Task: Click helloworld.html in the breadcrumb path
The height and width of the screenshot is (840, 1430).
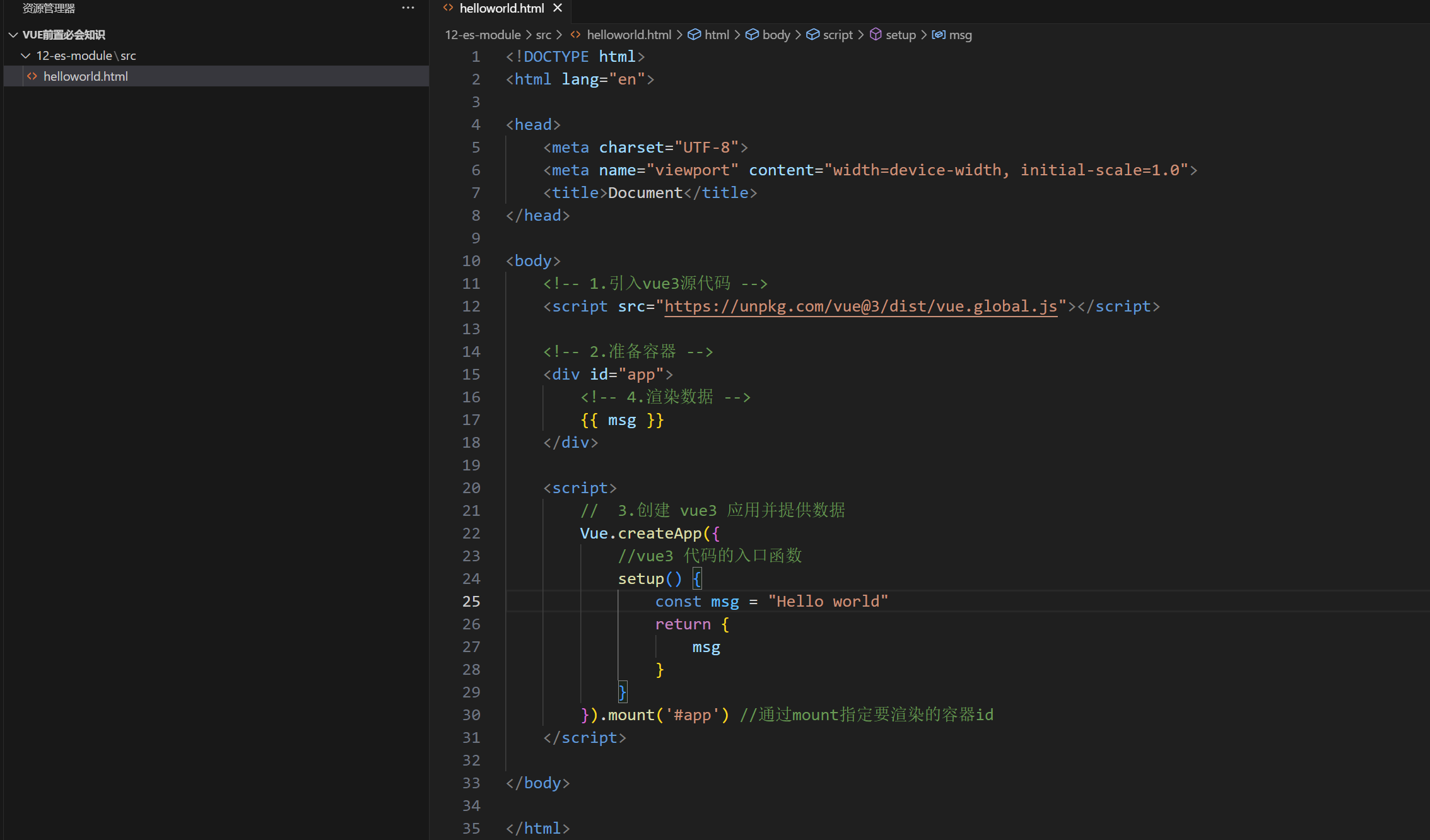Action: coord(628,35)
